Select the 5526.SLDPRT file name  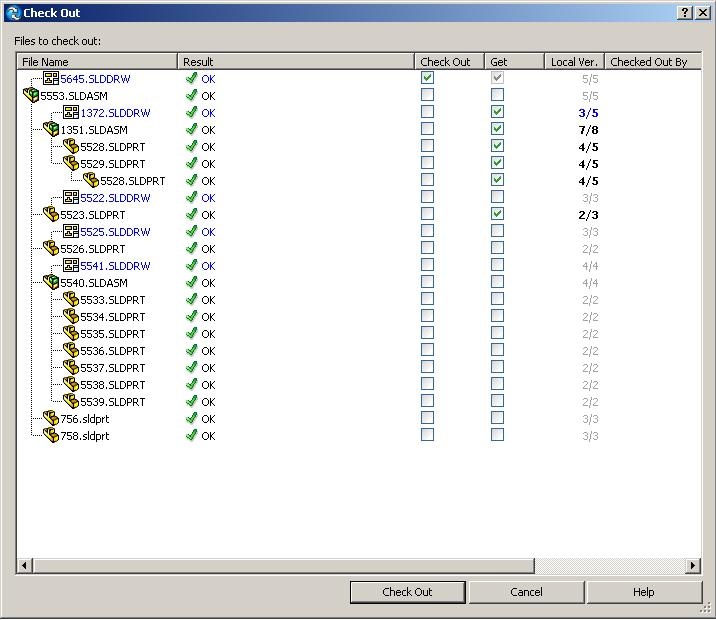point(93,249)
